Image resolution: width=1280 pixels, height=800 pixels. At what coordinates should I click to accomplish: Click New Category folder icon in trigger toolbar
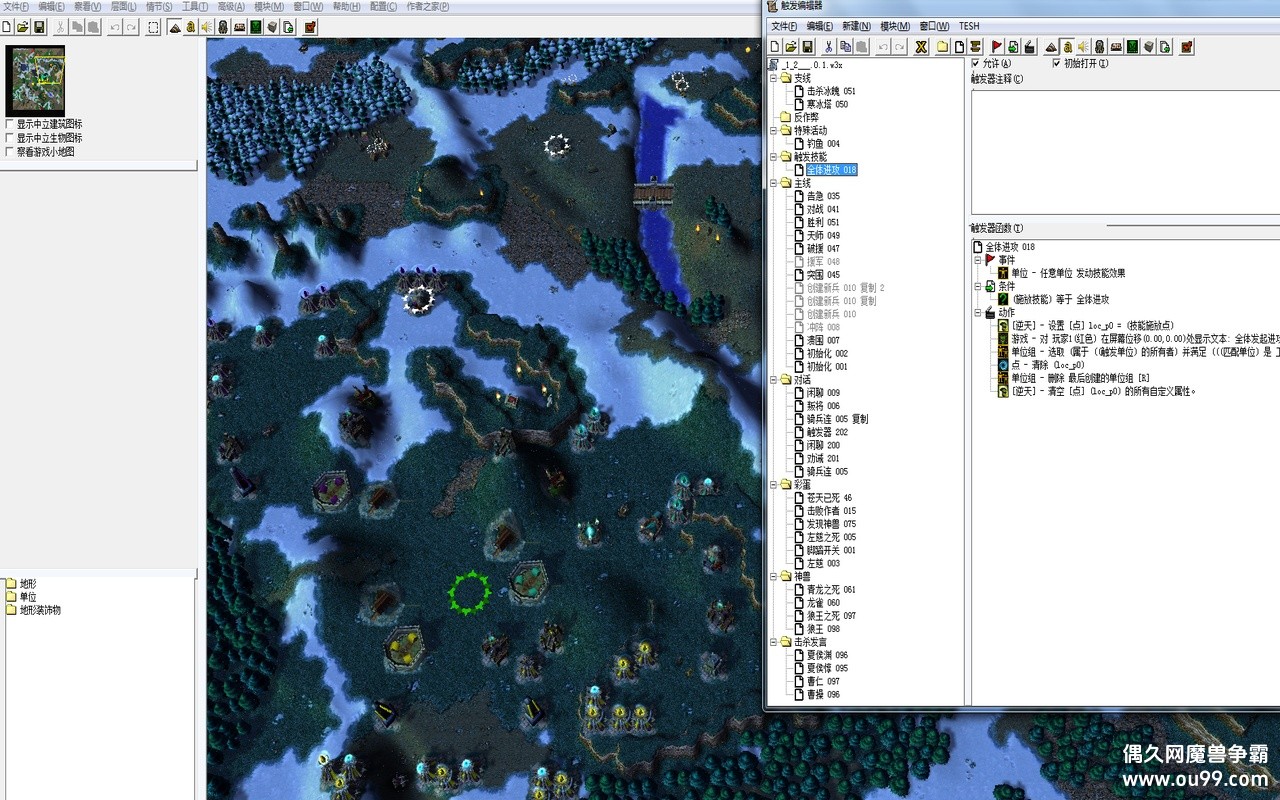coord(942,46)
